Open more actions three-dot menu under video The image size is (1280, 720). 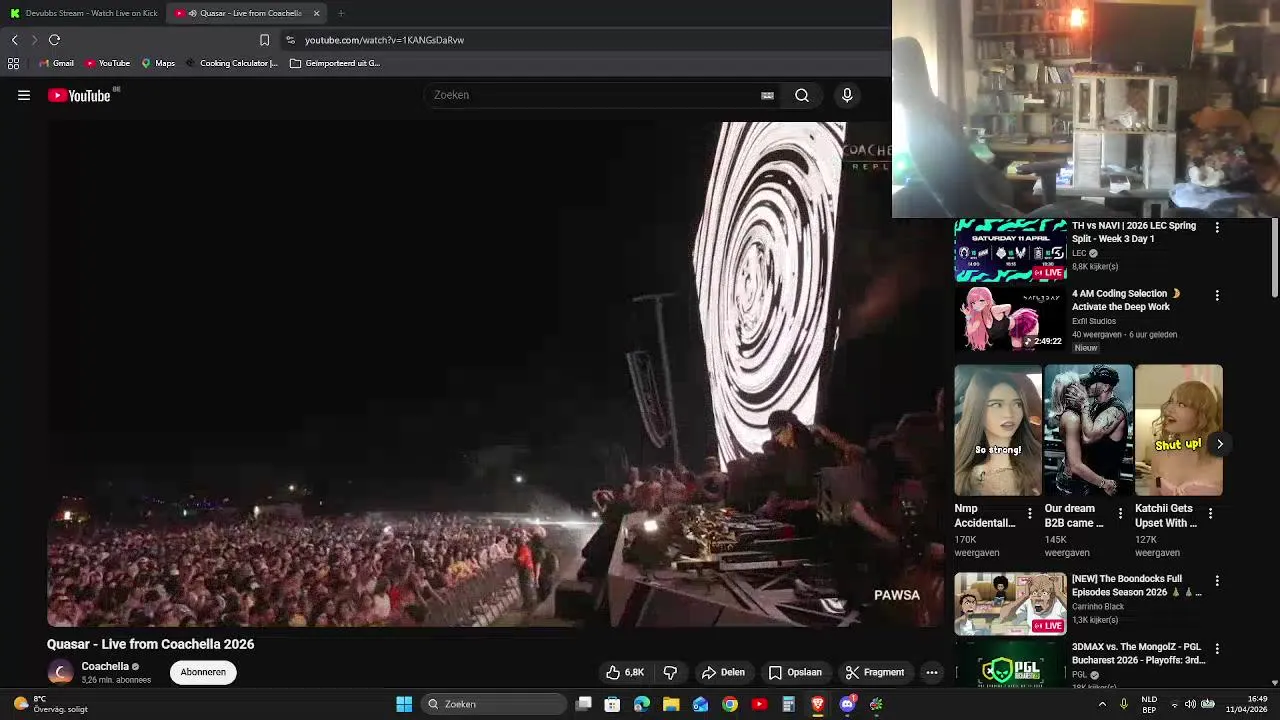pos(931,672)
